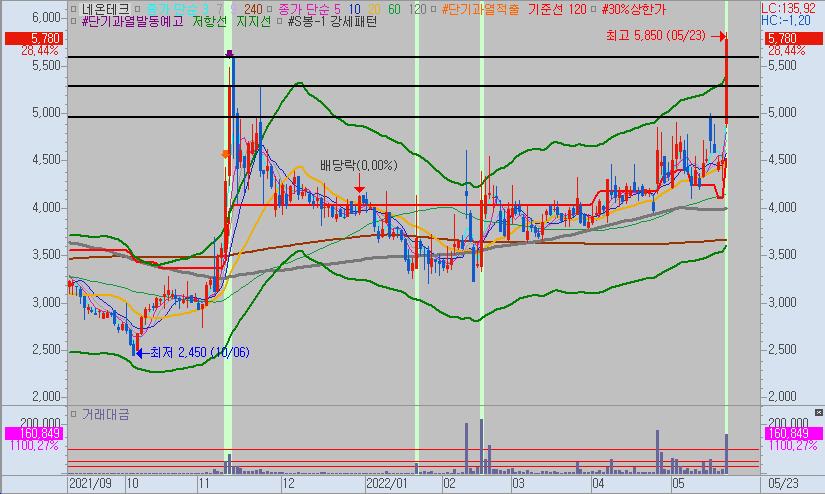Toggle the 거래대금 volume indicator checkbox
This screenshot has height=494, width=825.
73,415
